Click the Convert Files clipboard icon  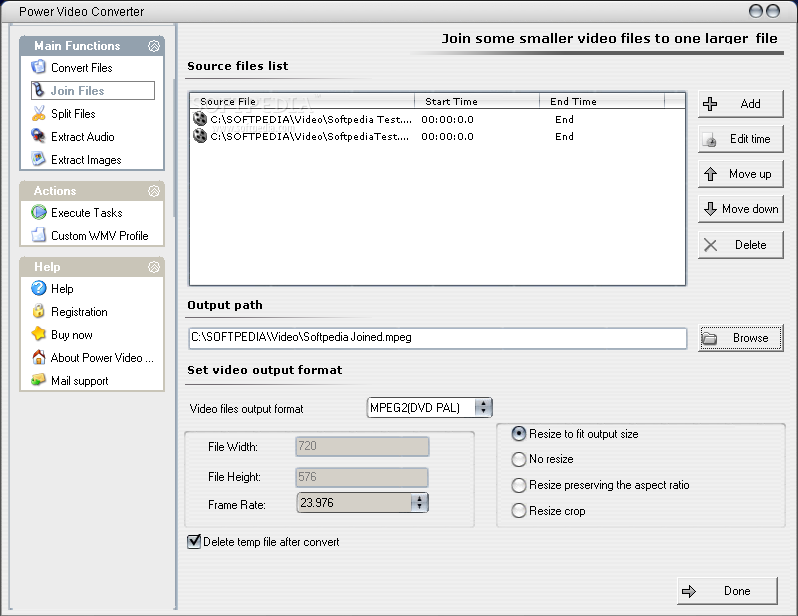39,67
